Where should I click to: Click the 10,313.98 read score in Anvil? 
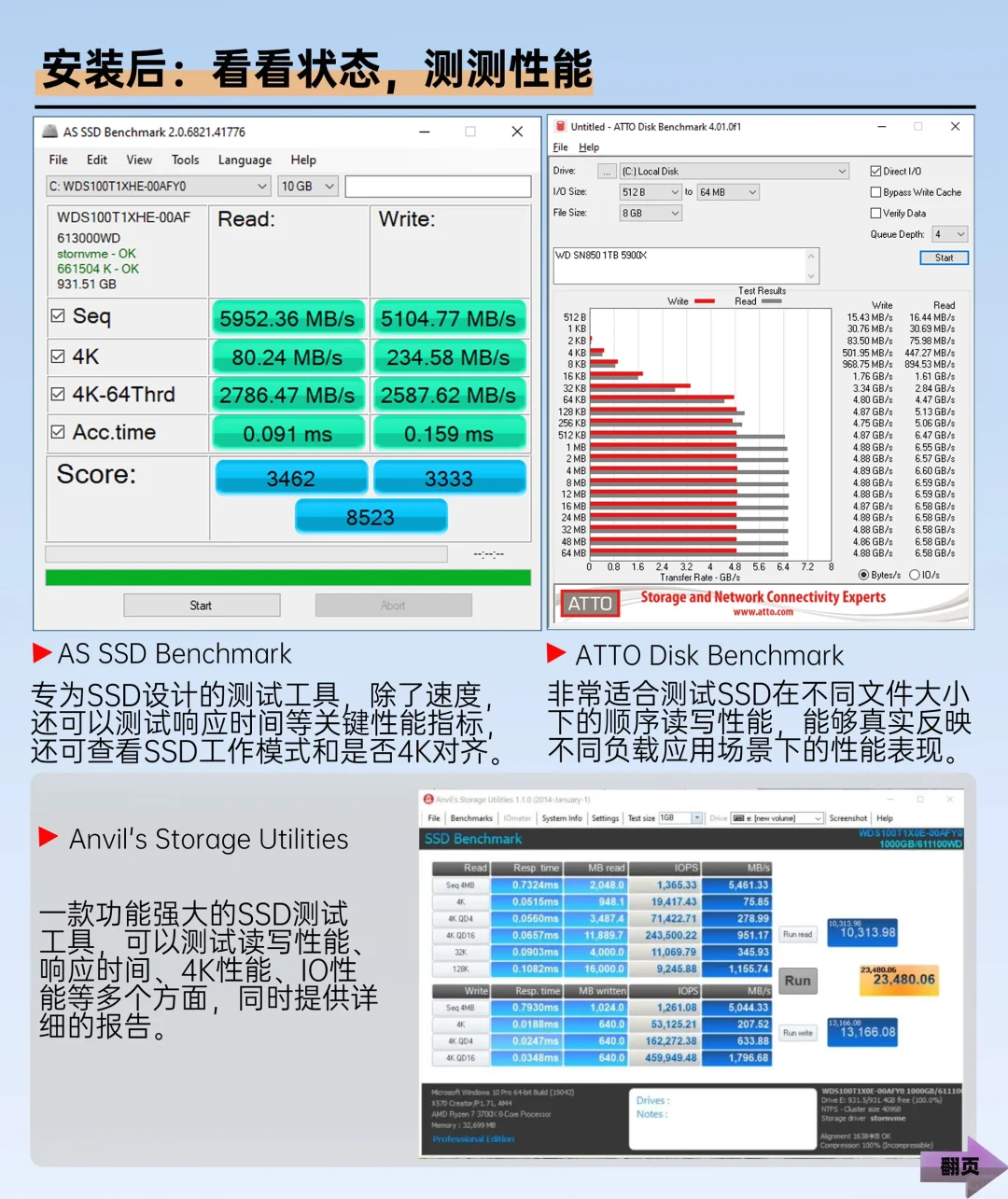862,932
